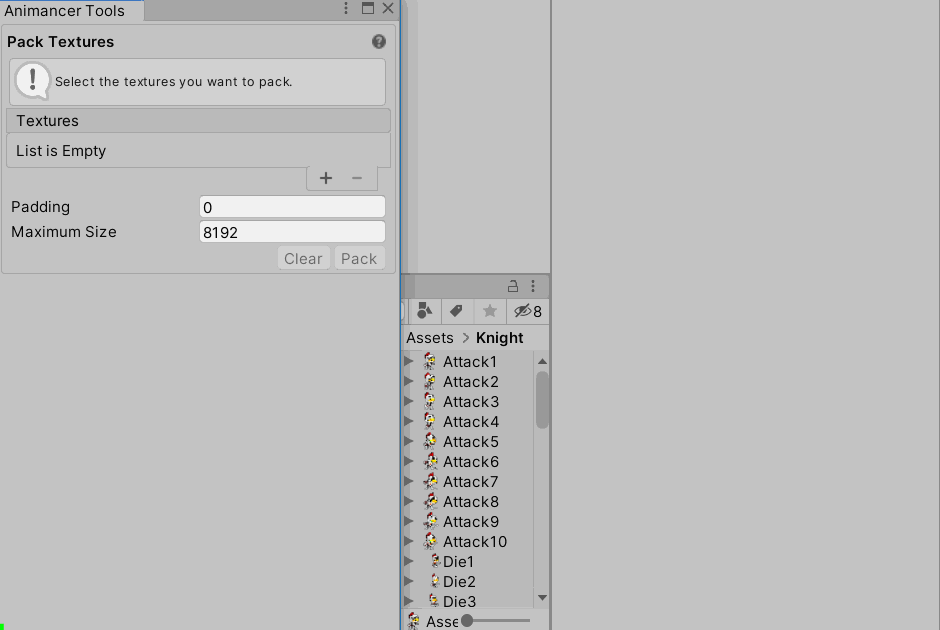
Task: Click the Maximum Size label
Action: 64,232
